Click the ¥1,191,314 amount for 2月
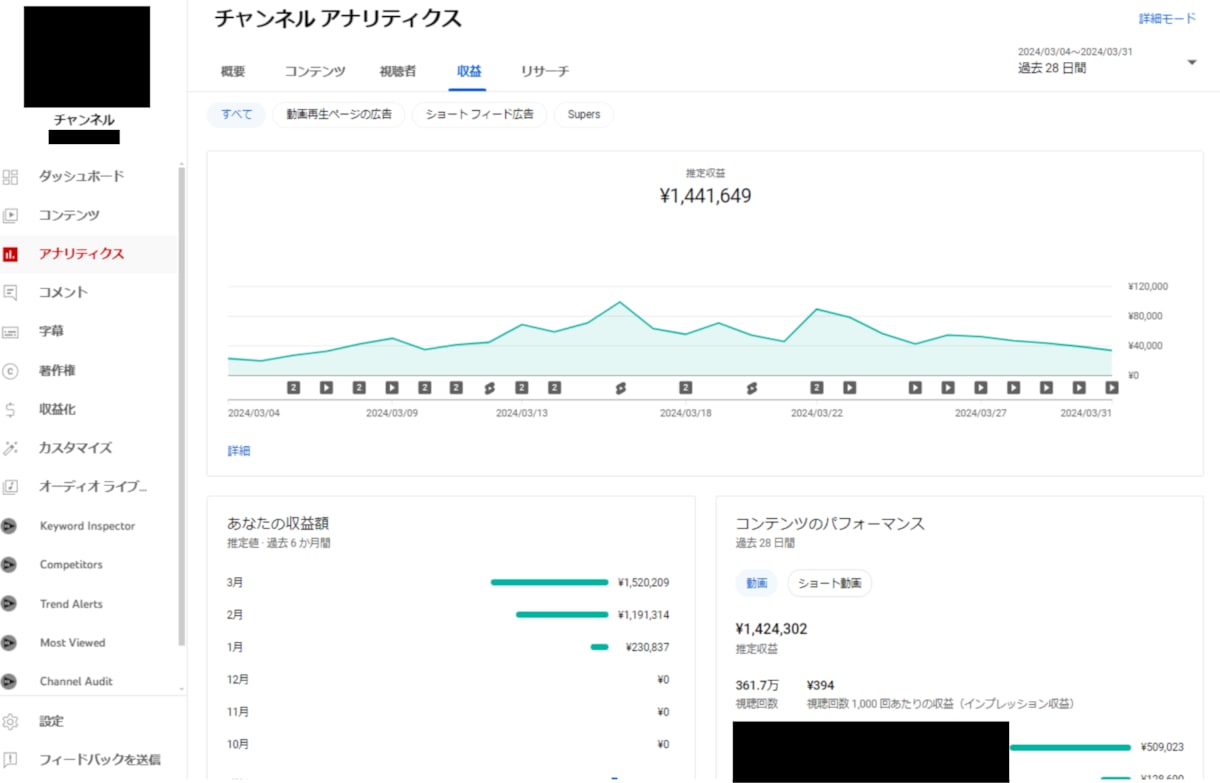1220x783 pixels. [x=644, y=615]
